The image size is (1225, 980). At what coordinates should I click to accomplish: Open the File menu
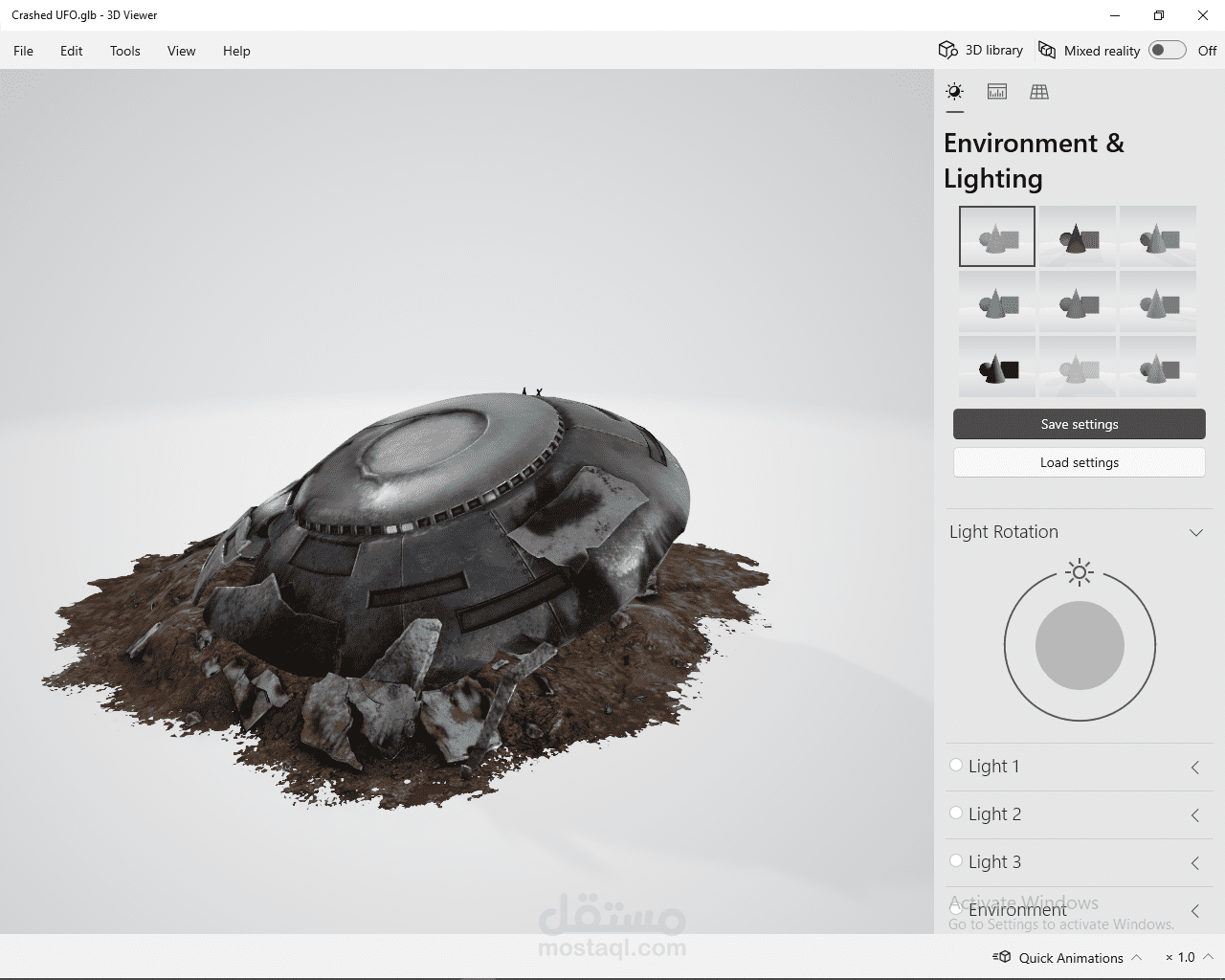23,51
